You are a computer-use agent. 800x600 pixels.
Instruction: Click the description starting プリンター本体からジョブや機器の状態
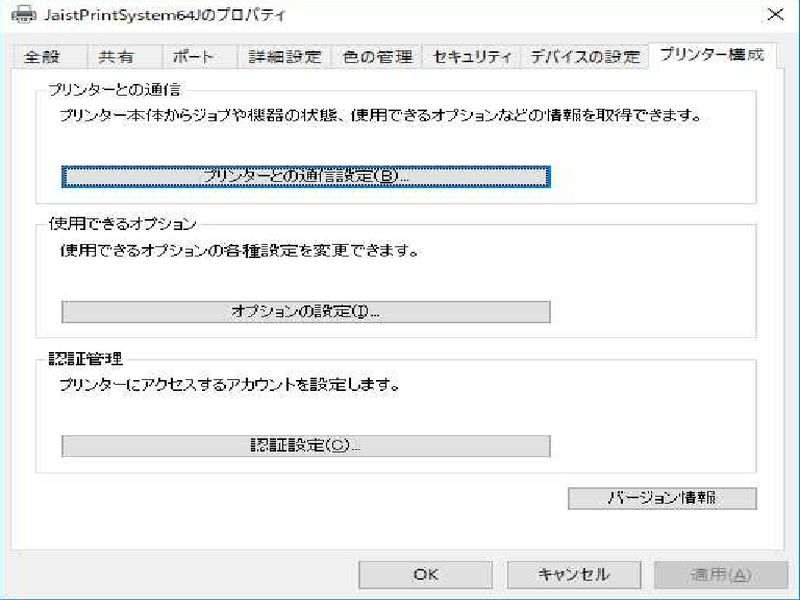(x=381, y=115)
